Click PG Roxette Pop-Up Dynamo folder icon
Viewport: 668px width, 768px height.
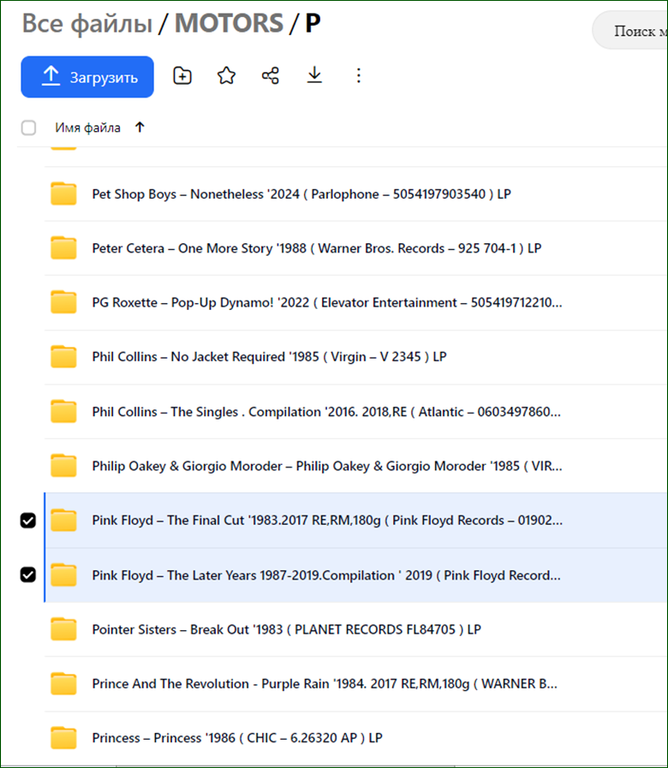tap(64, 302)
